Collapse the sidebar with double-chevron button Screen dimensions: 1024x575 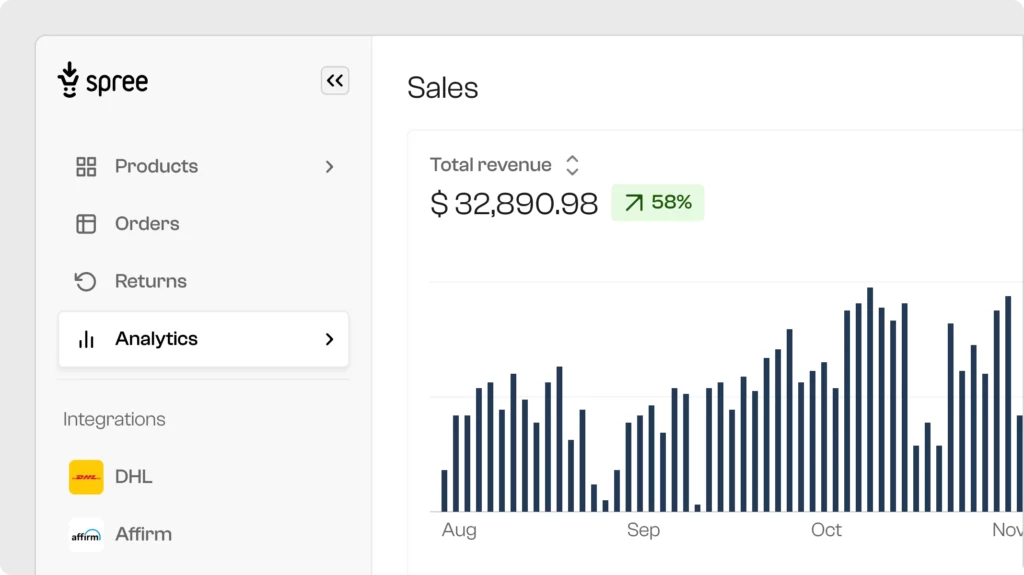point(335,81)
